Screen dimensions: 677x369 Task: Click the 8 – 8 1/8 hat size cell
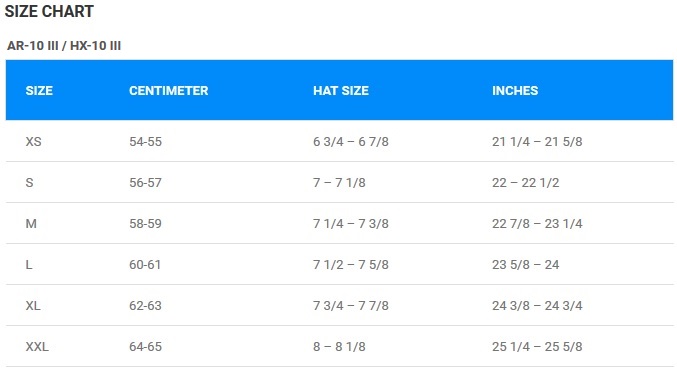tap(339, 347)
